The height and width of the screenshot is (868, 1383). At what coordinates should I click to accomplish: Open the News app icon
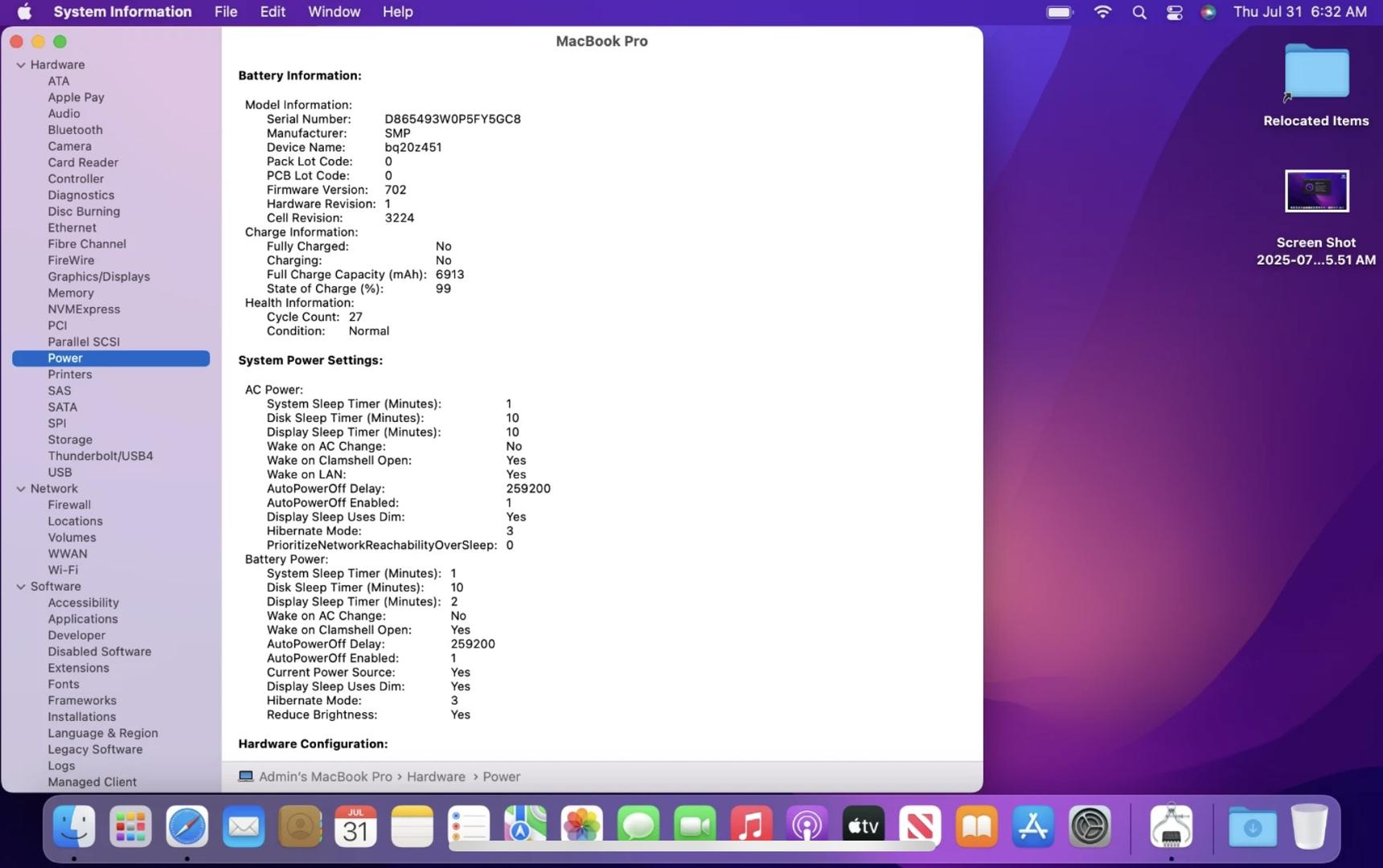pos(921,826)
